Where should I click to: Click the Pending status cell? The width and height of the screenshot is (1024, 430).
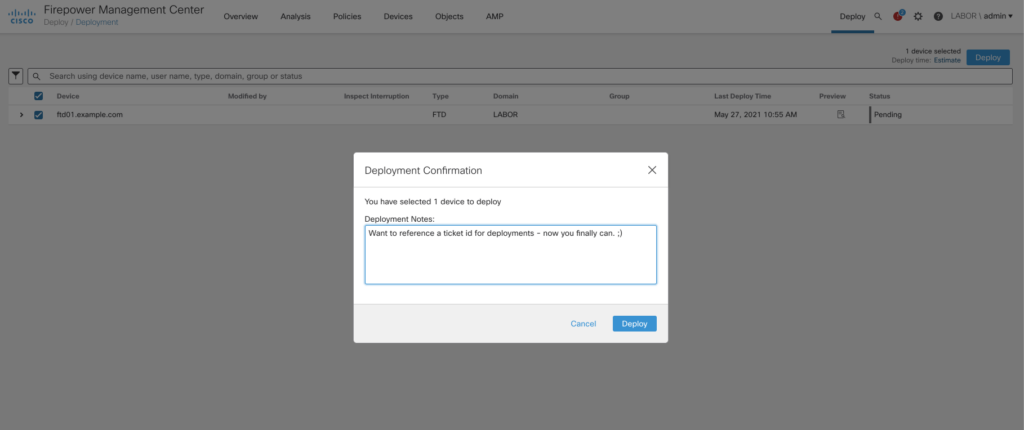pyautogui.click(x=888, y=114)
